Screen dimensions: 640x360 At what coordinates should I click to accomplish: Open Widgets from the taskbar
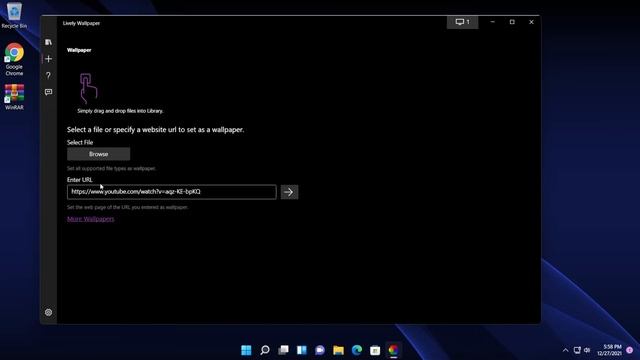(302, 350)
